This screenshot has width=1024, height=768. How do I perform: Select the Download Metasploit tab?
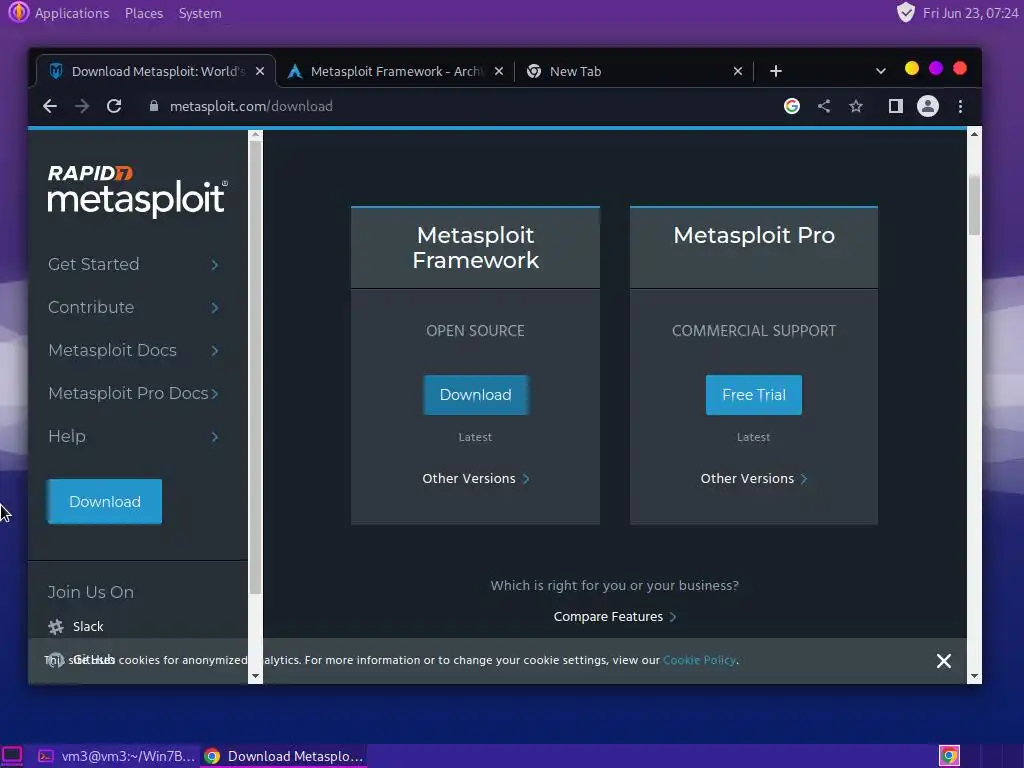(155, 71)
